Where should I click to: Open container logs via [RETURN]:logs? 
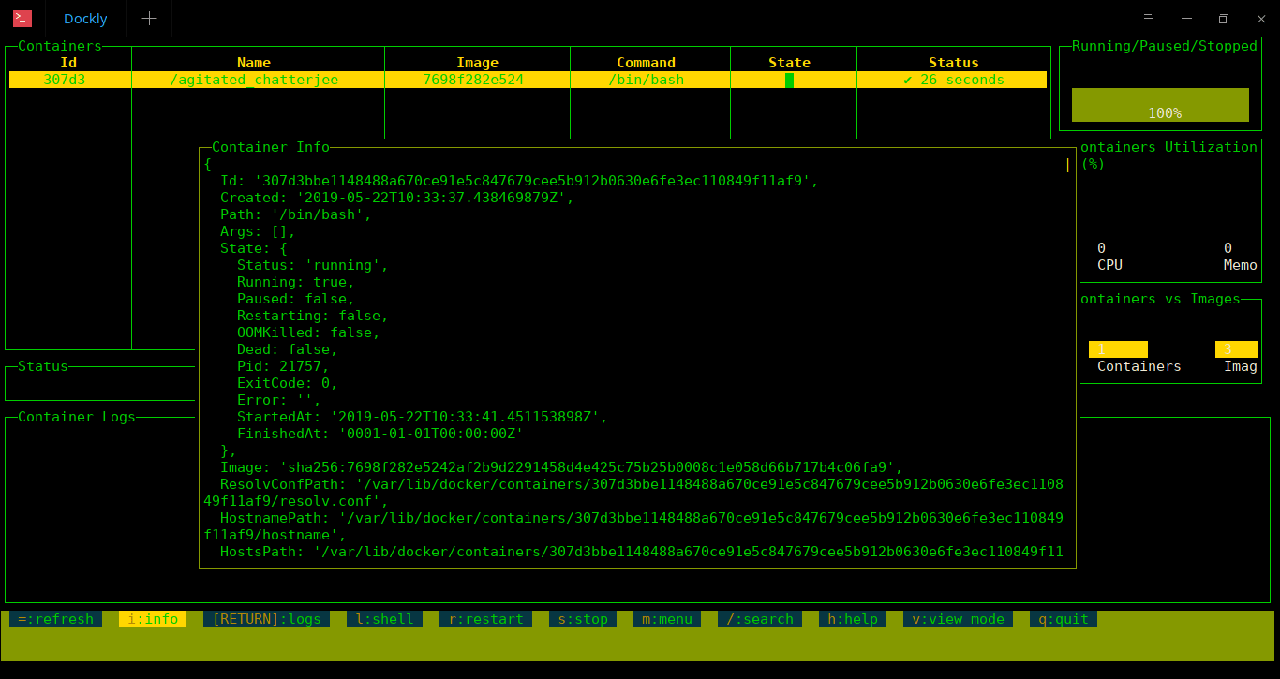click(x=267, y=619)
